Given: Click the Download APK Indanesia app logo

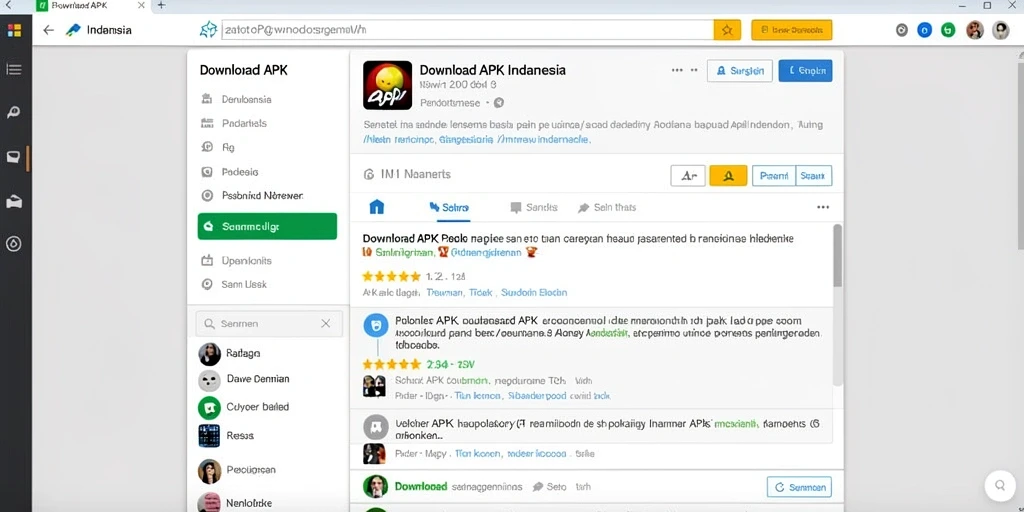Looking at the screenshot, I should coord(387,85).
